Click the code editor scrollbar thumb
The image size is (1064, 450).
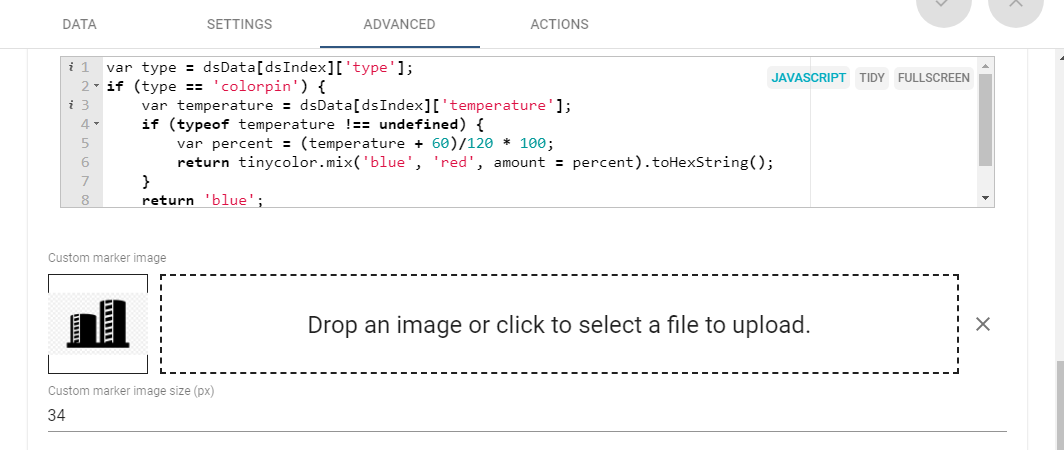click(x=985, y=120)
